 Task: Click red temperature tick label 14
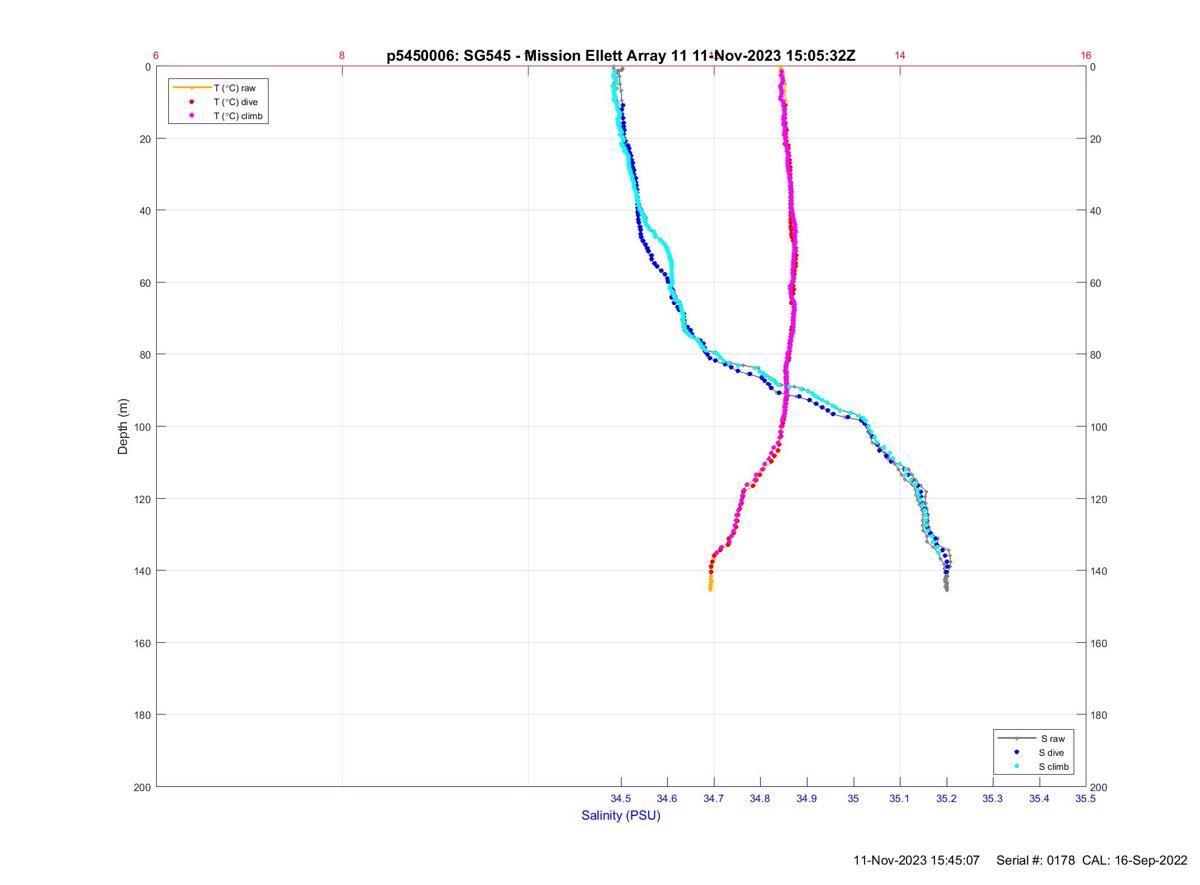(900, 56)
